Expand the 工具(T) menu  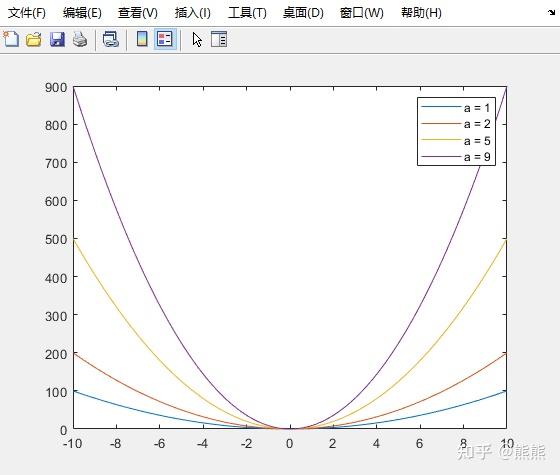point(247,13)
